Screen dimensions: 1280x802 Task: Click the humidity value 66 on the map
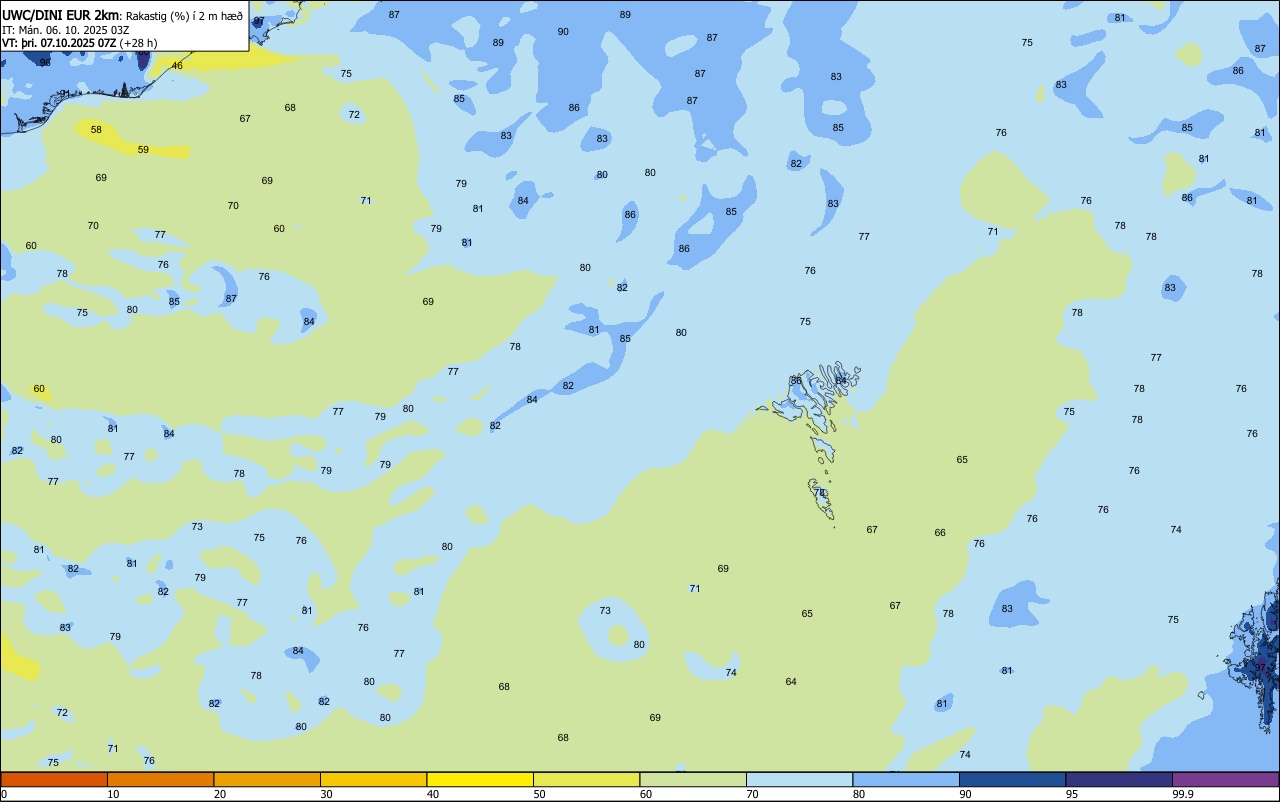click(940, 533)
